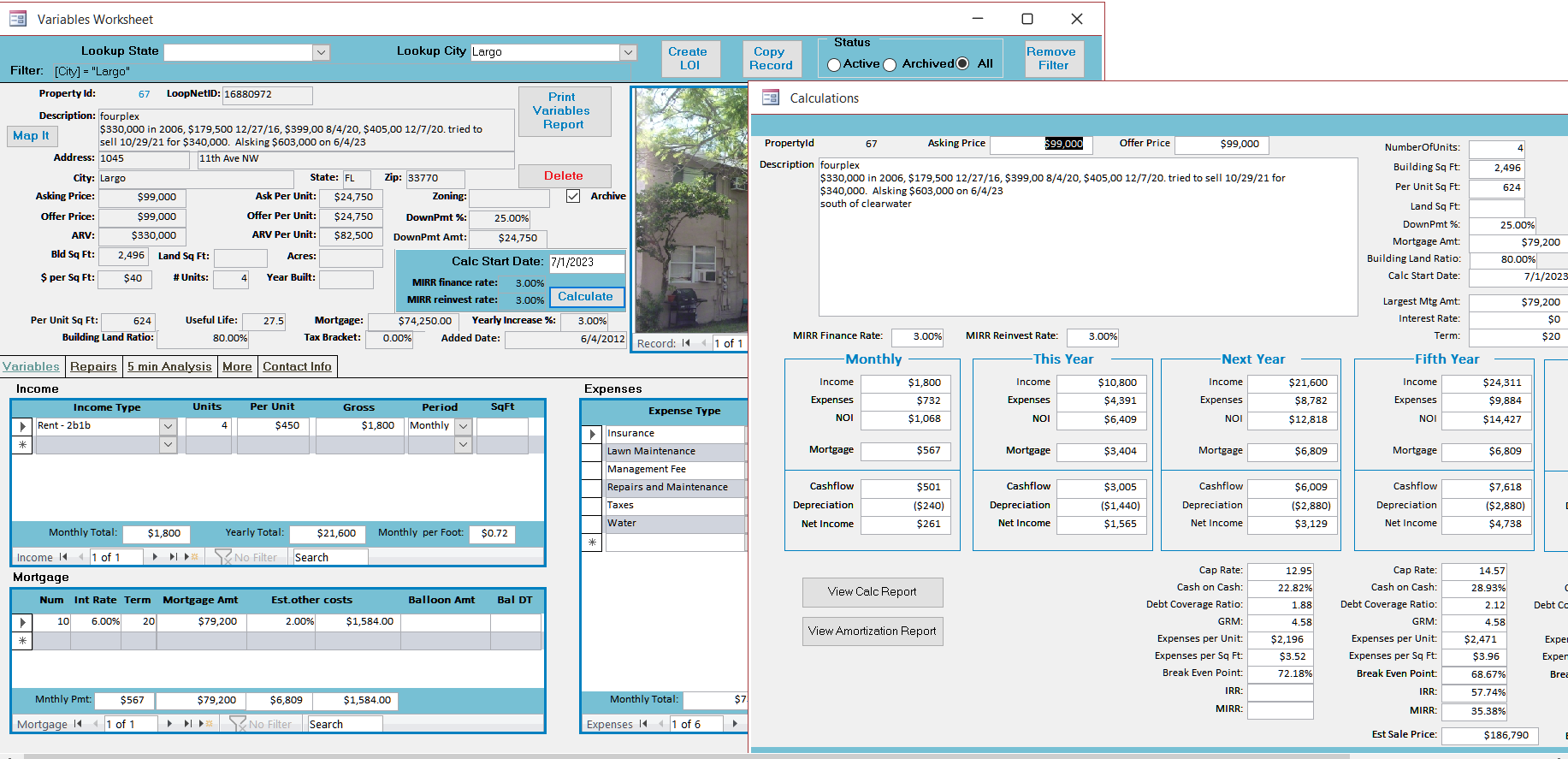This screenshot has width=1568, height=759.
Task: Click the Offer Price field in Calculations window
Action: pos(1222,144)
